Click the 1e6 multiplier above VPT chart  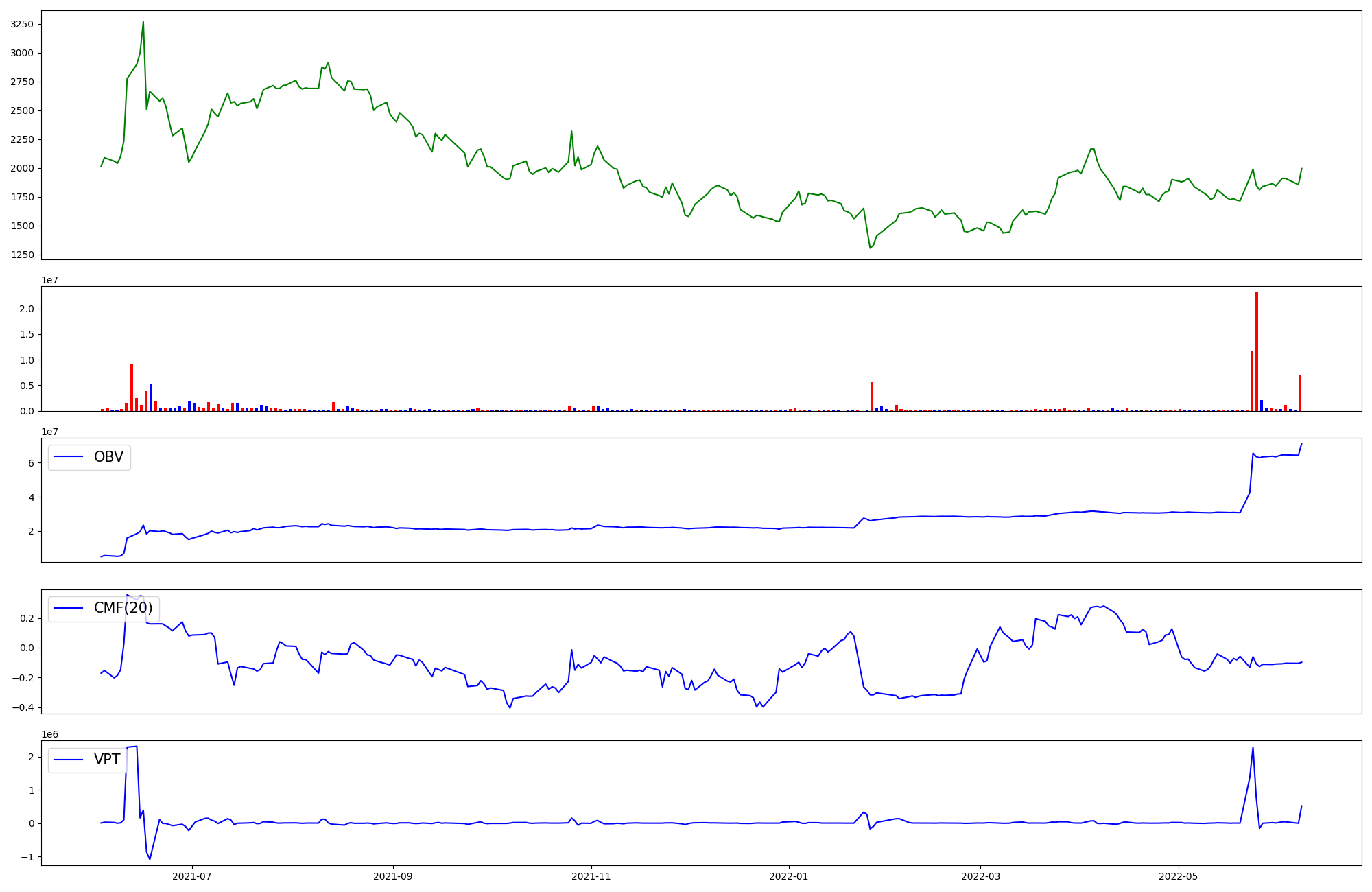(x=49, y=734)
